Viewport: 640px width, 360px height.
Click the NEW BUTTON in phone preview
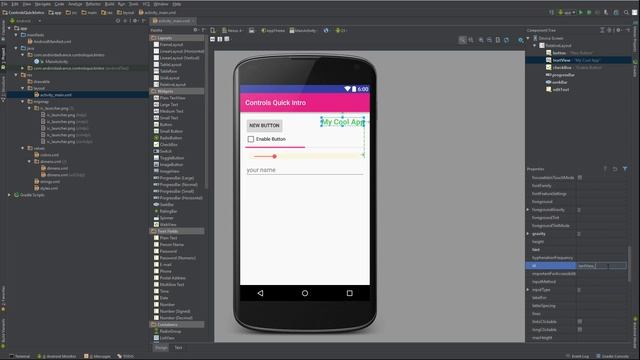click(264, 126)
